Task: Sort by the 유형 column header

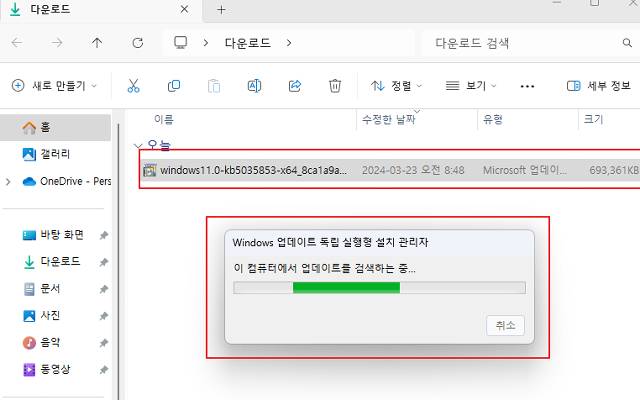Action: click(x=493, y=119)
